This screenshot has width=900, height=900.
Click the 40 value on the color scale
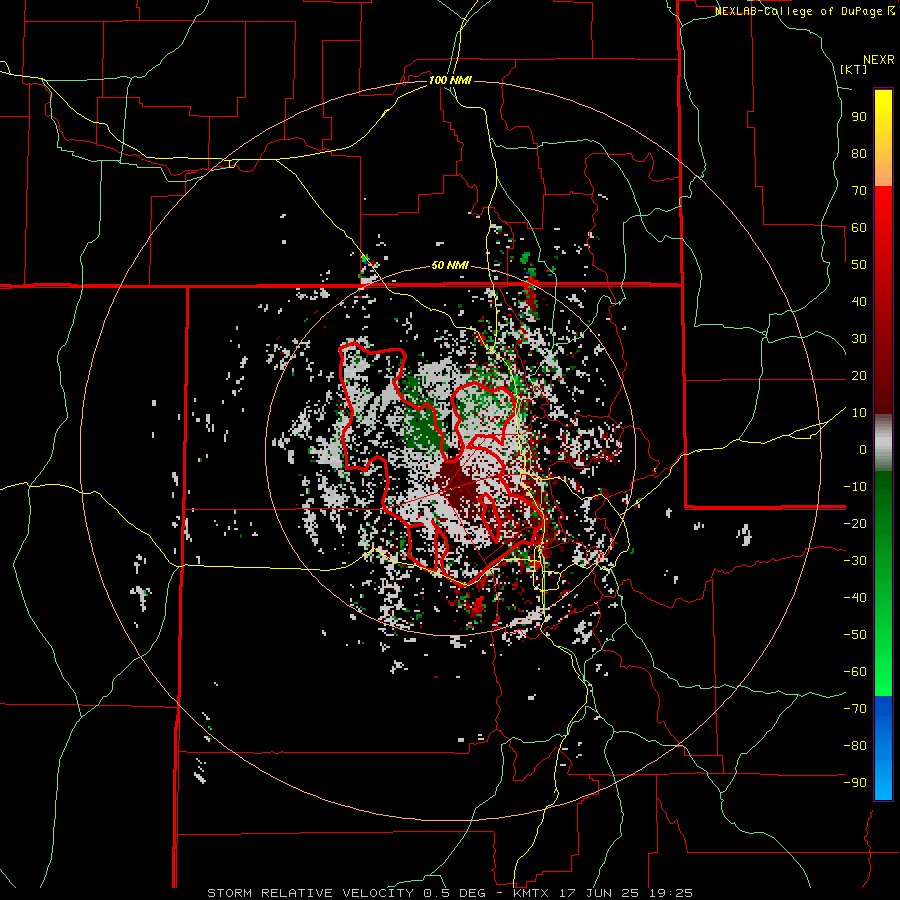[x=859, y=302]
